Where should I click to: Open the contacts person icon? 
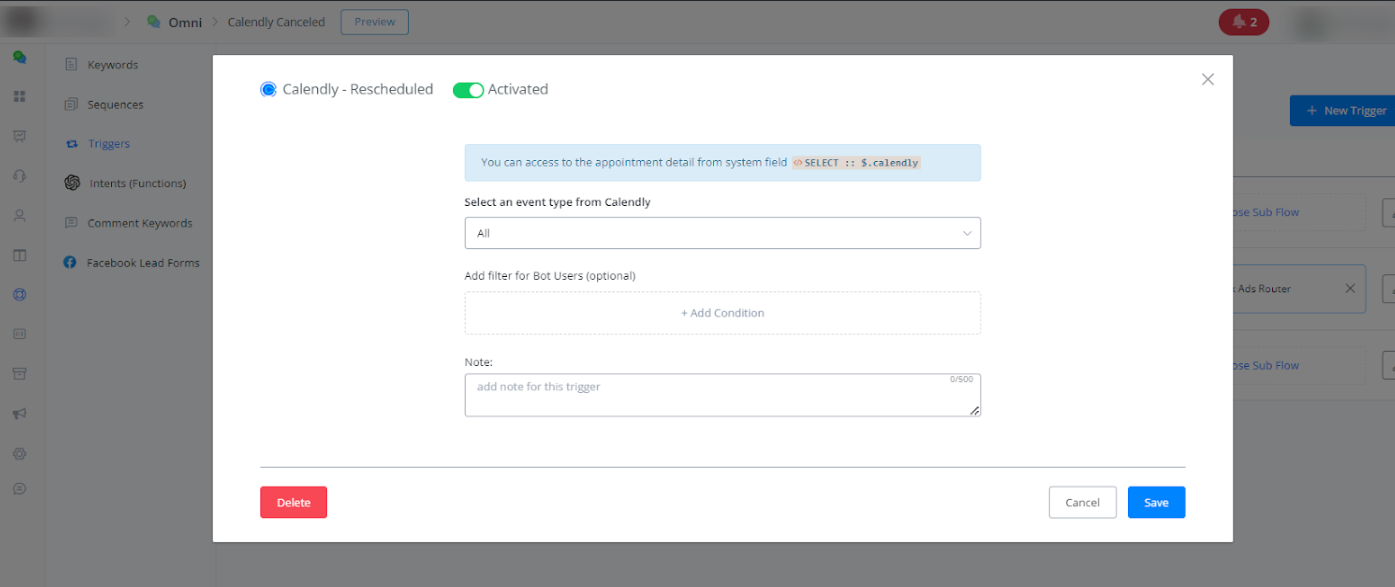click(x=19, y=216)
